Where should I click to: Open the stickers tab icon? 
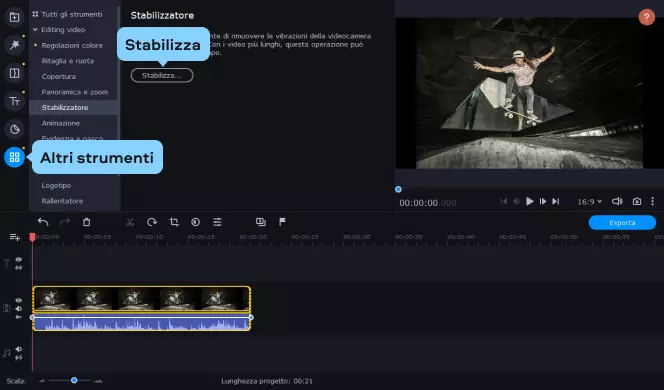[x=14, y=129]
